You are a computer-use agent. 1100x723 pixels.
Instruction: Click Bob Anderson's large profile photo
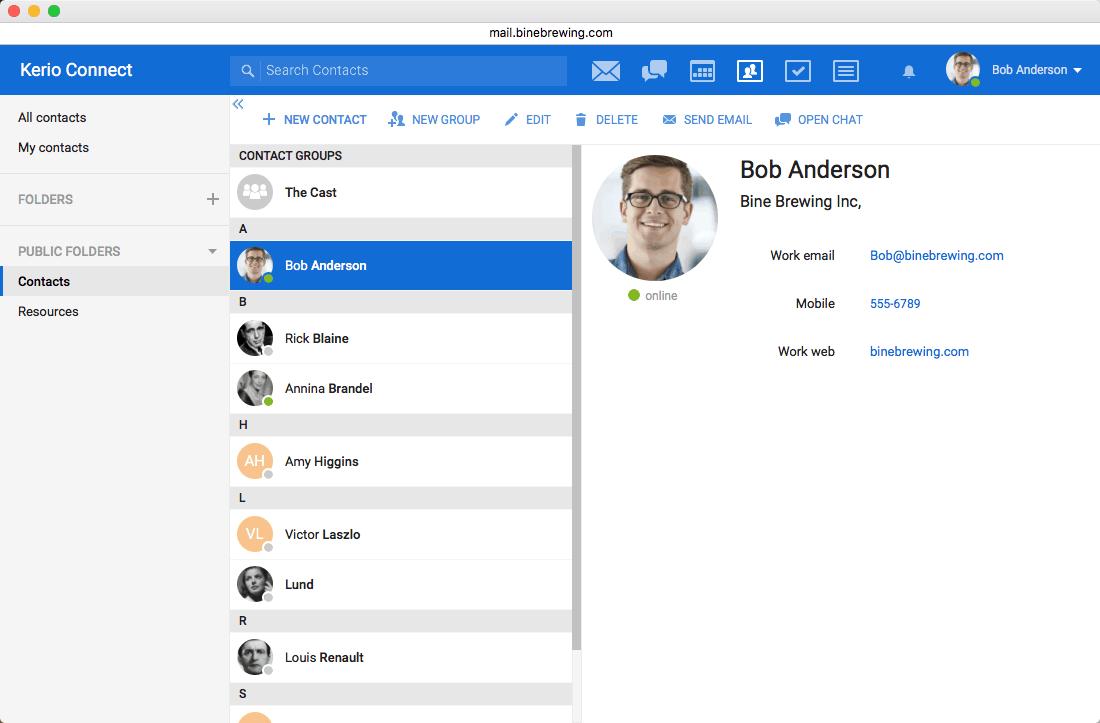tap(655, 218)
